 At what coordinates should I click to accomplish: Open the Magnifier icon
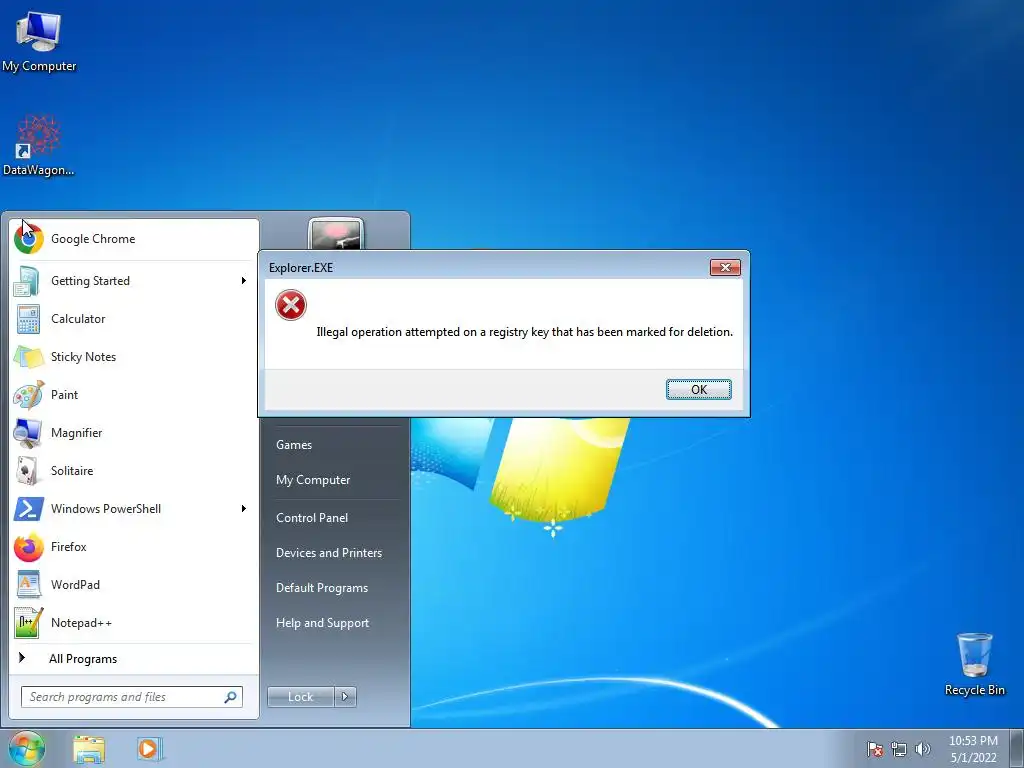(x=28, y=433)
